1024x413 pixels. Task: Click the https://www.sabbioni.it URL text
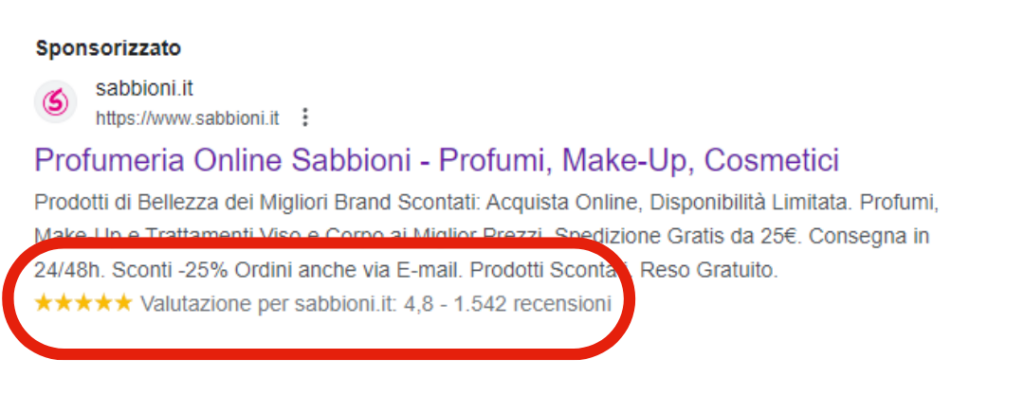click(x=187, y=118)
